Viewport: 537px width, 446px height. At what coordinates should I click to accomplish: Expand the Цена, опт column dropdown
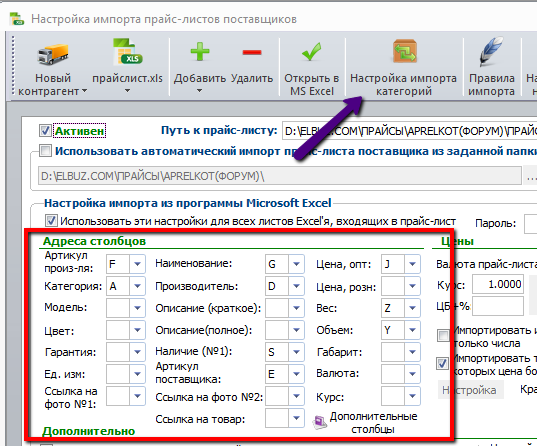pos(412,264)
